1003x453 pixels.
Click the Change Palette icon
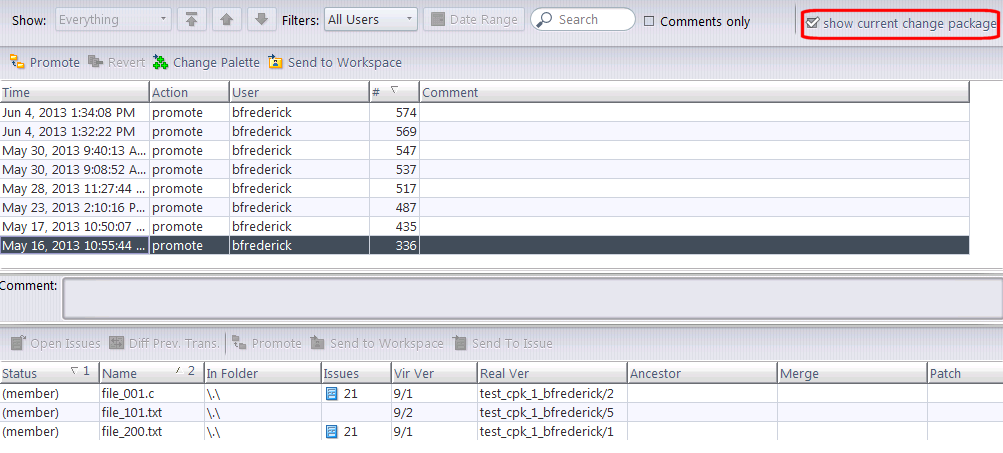[x=161, y=62]
